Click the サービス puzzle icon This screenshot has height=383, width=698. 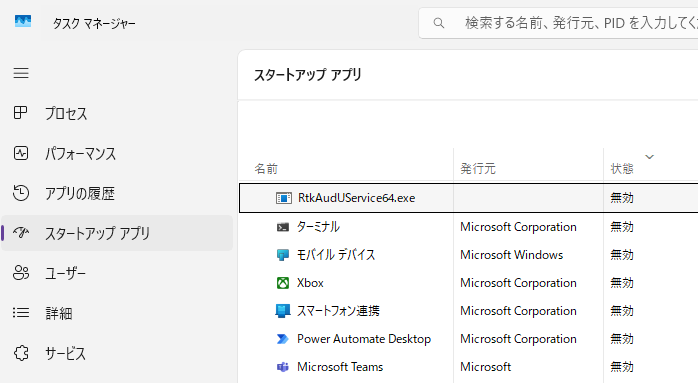(x=21, y=353)
